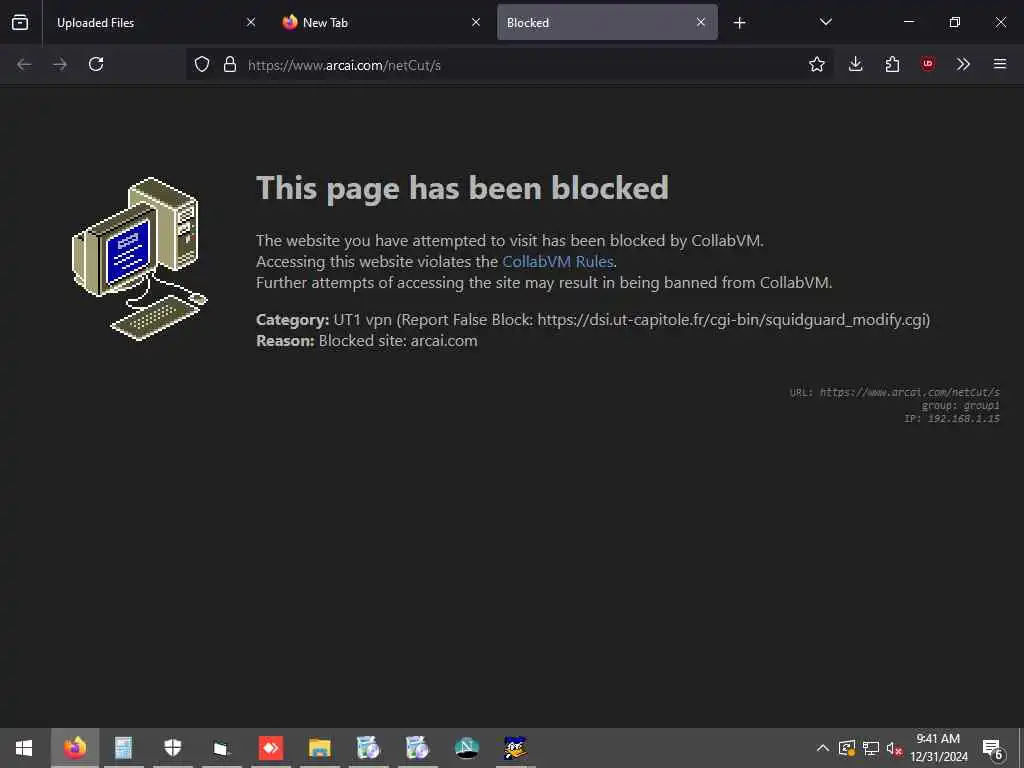Click the tray icon with orange badge
The height and width of the screenshot is (768, 1024).
(x=846, y=748)
